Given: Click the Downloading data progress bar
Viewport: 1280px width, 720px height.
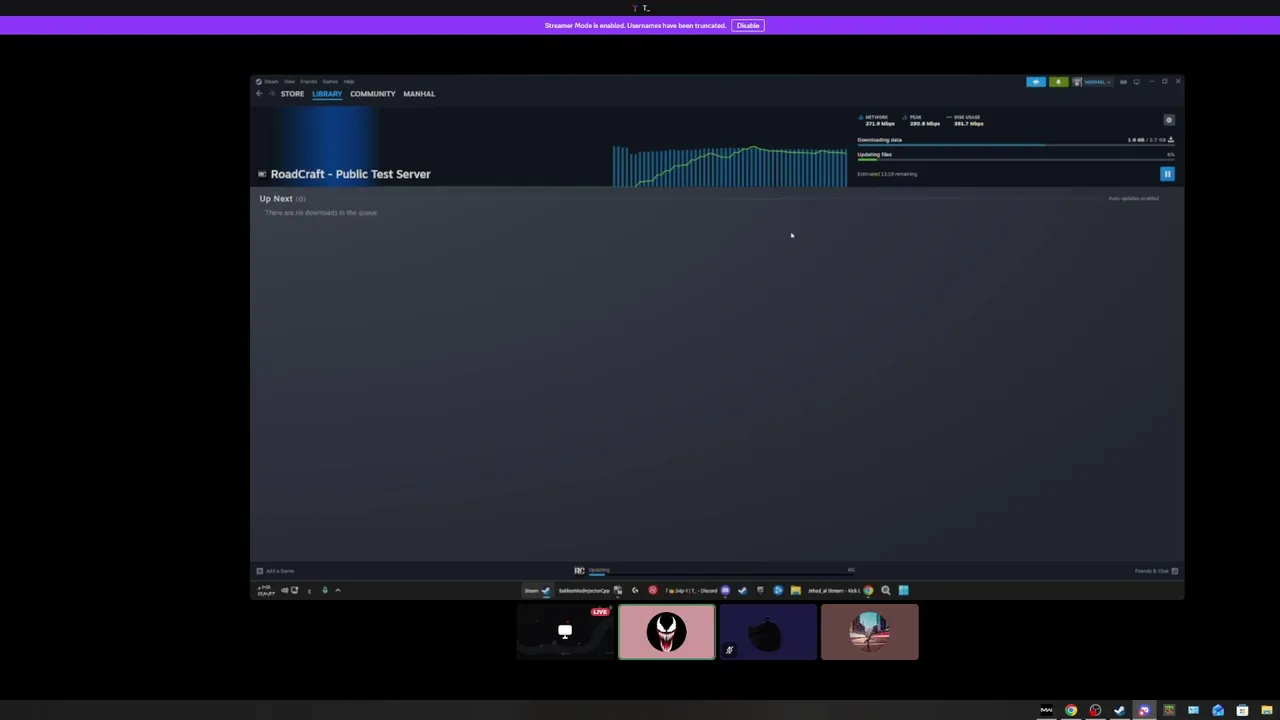Looking at the screenshot, I should (x=1016, y=145).
